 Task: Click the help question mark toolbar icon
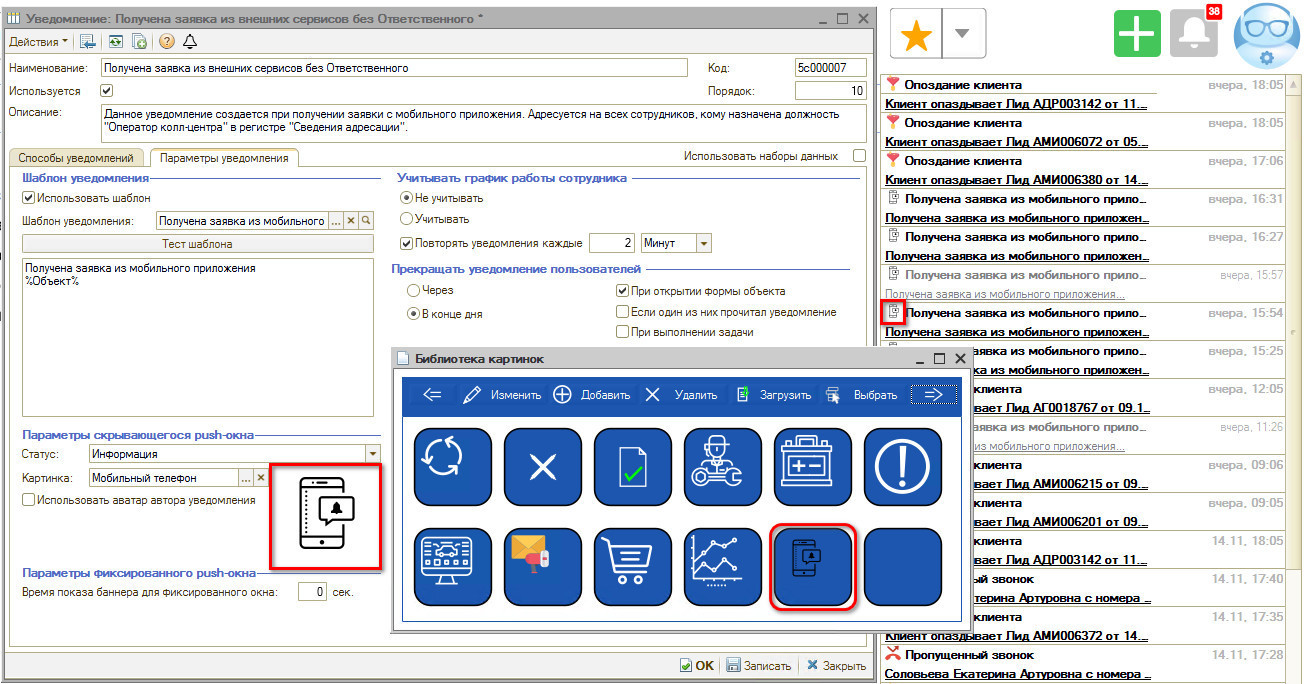click(166, 41)
